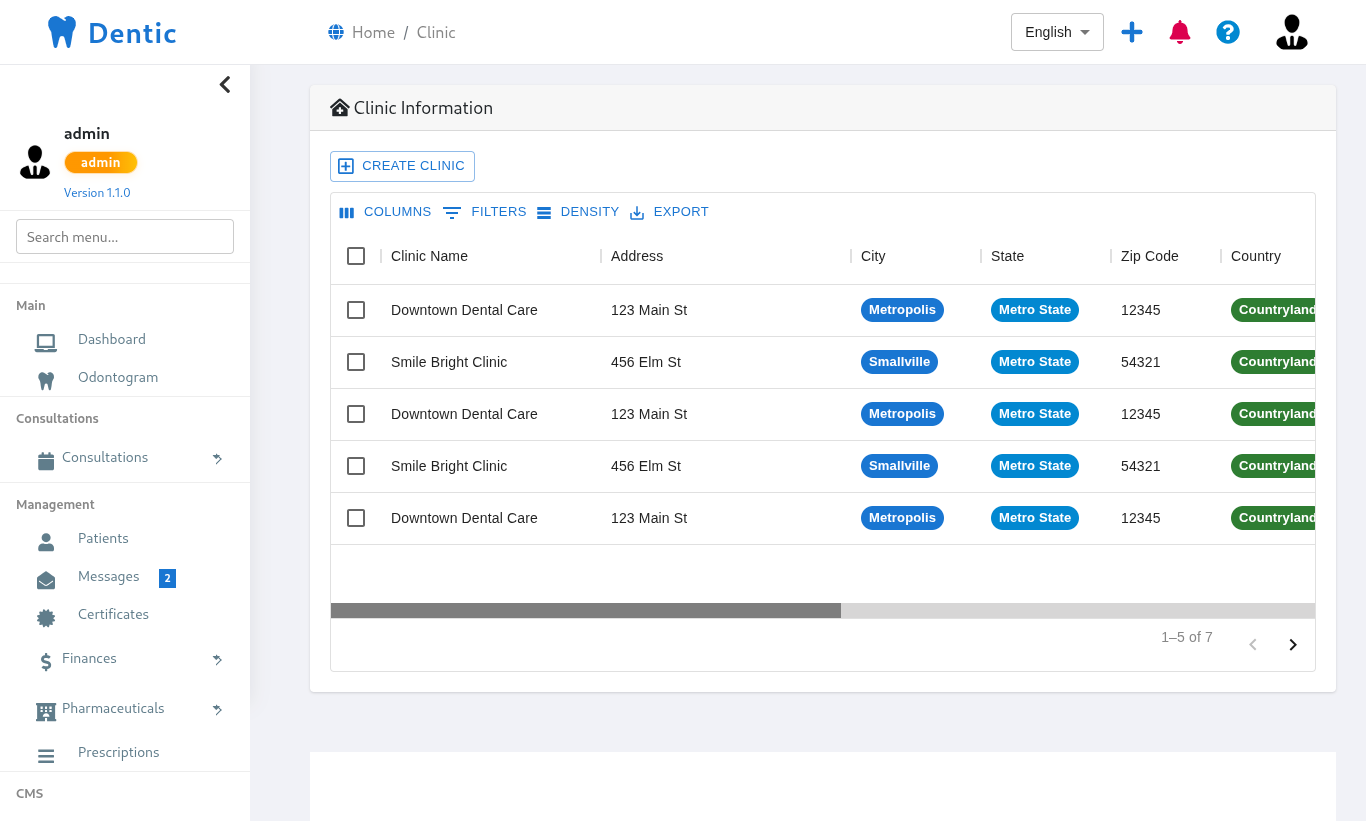Click the blue plus add icon
The width and height of the screenshot is (1366, 821).
click(x=1132, y=32)
